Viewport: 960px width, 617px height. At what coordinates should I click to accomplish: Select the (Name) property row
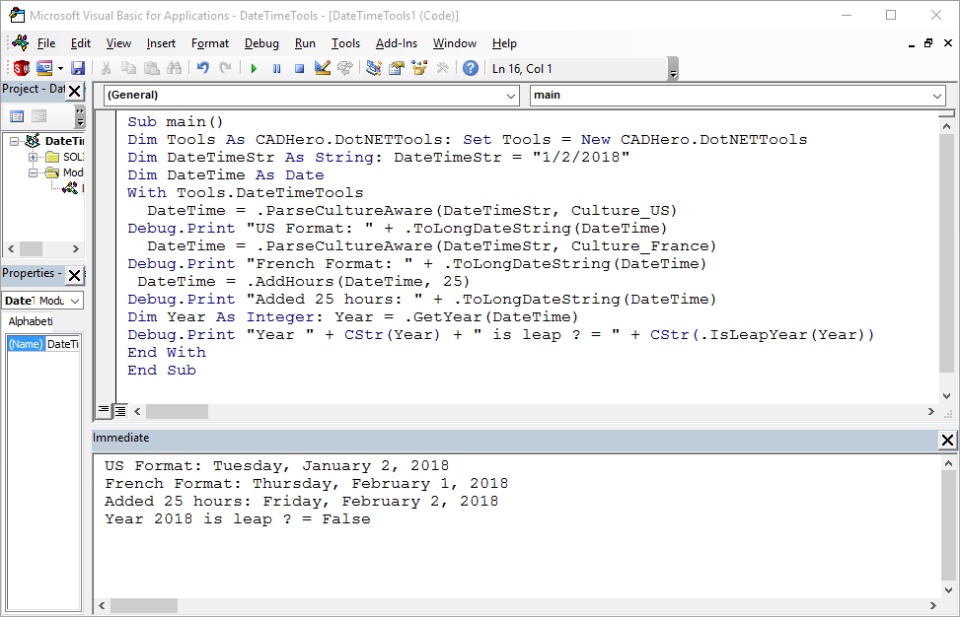pyautogui.click(x=43, y=344)
